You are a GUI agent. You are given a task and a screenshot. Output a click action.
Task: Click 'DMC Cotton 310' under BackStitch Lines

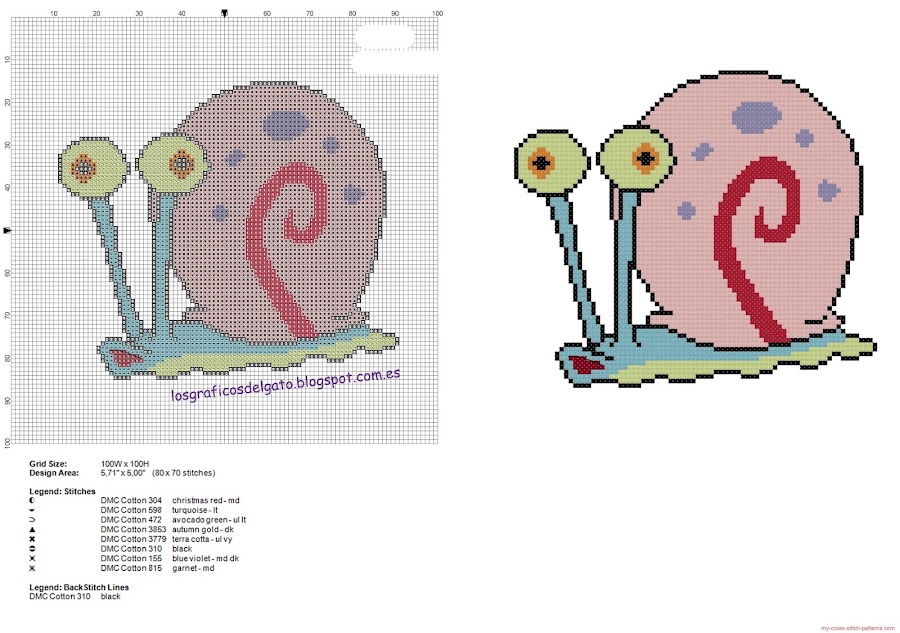pos(60,597)
